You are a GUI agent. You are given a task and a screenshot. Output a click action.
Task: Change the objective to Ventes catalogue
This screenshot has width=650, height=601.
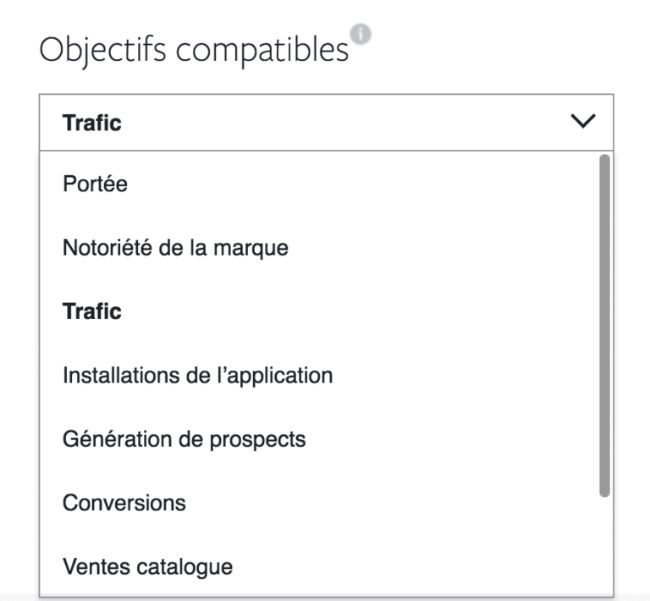pyautogui.click(x=147, y=567)
